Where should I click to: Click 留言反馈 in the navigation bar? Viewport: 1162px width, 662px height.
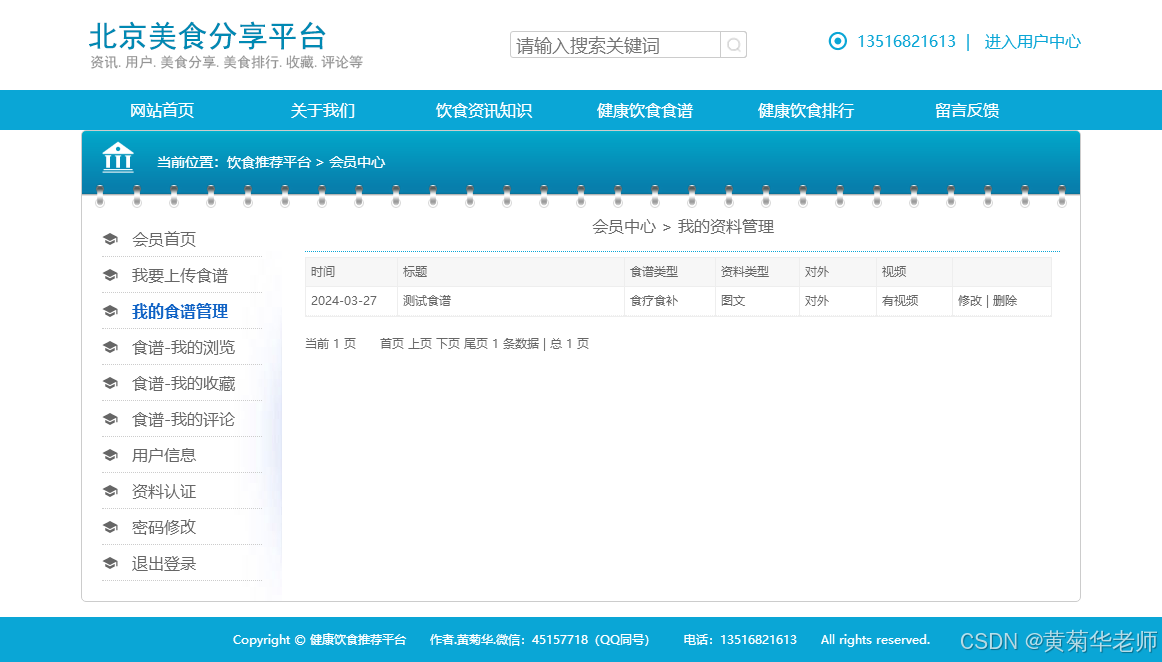click(x=966, y=110)
